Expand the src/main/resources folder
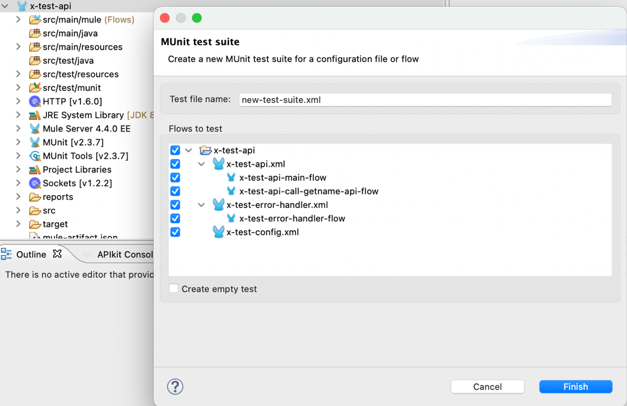The image size is (627, 406). (x=18, y=46)
